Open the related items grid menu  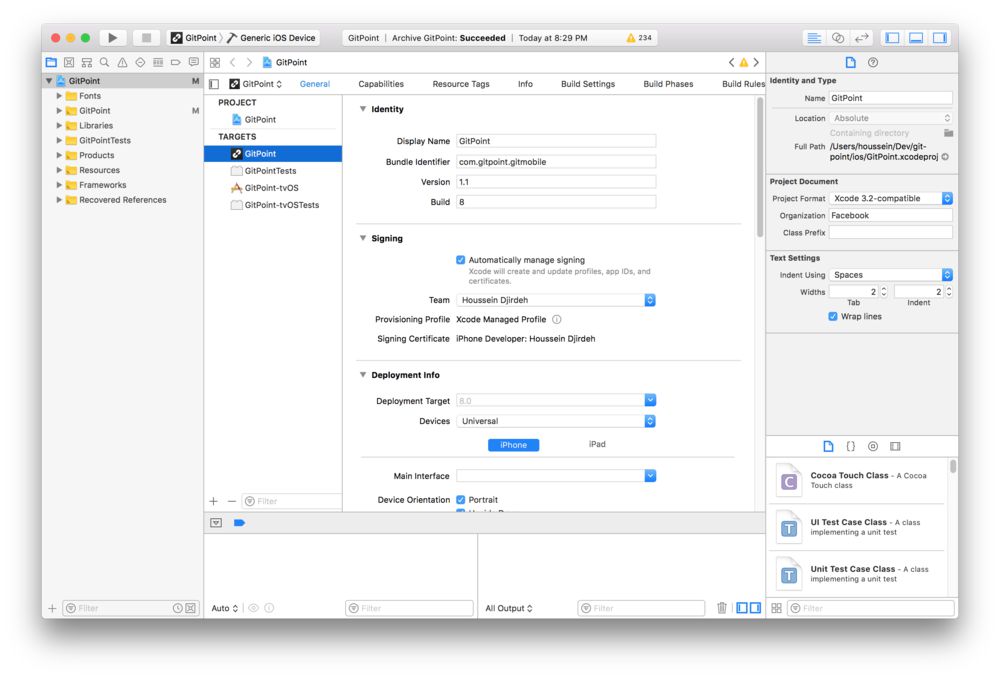point(215,63)
